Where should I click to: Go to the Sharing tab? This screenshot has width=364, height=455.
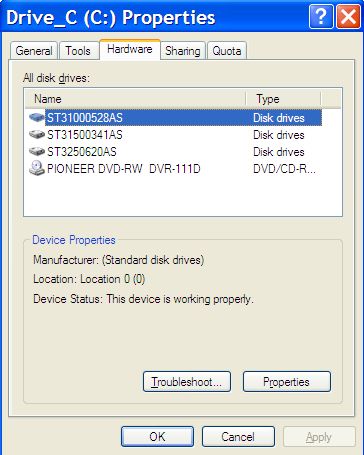pos(183,51)
